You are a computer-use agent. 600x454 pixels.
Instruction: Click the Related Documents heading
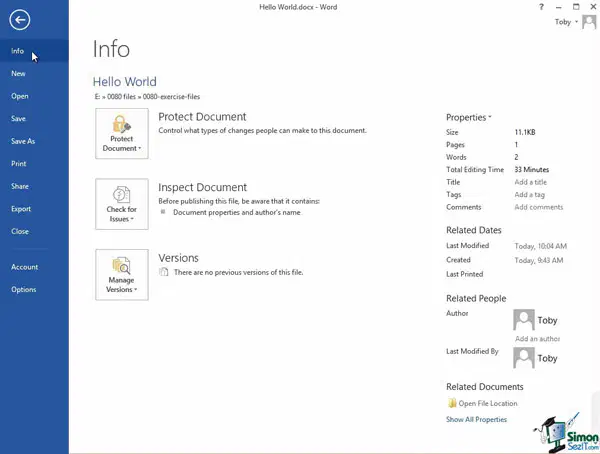click(x=485, y=387)
